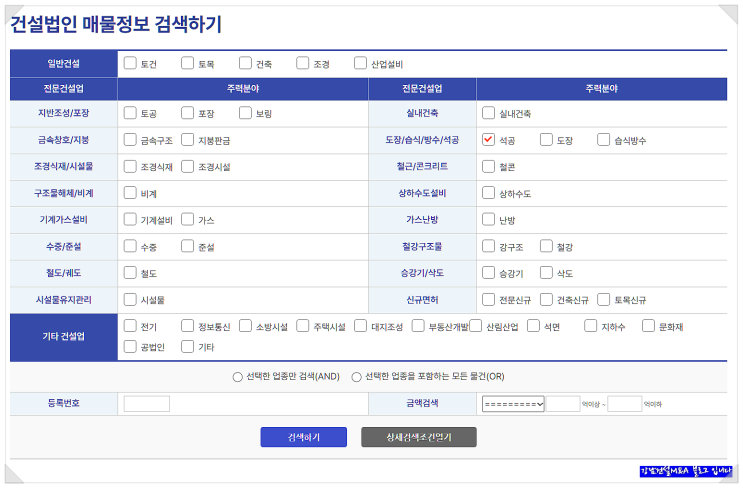Screen dimensions: 743x488
Task: Check the 수중 checkbox
Action: click(130, 246)
